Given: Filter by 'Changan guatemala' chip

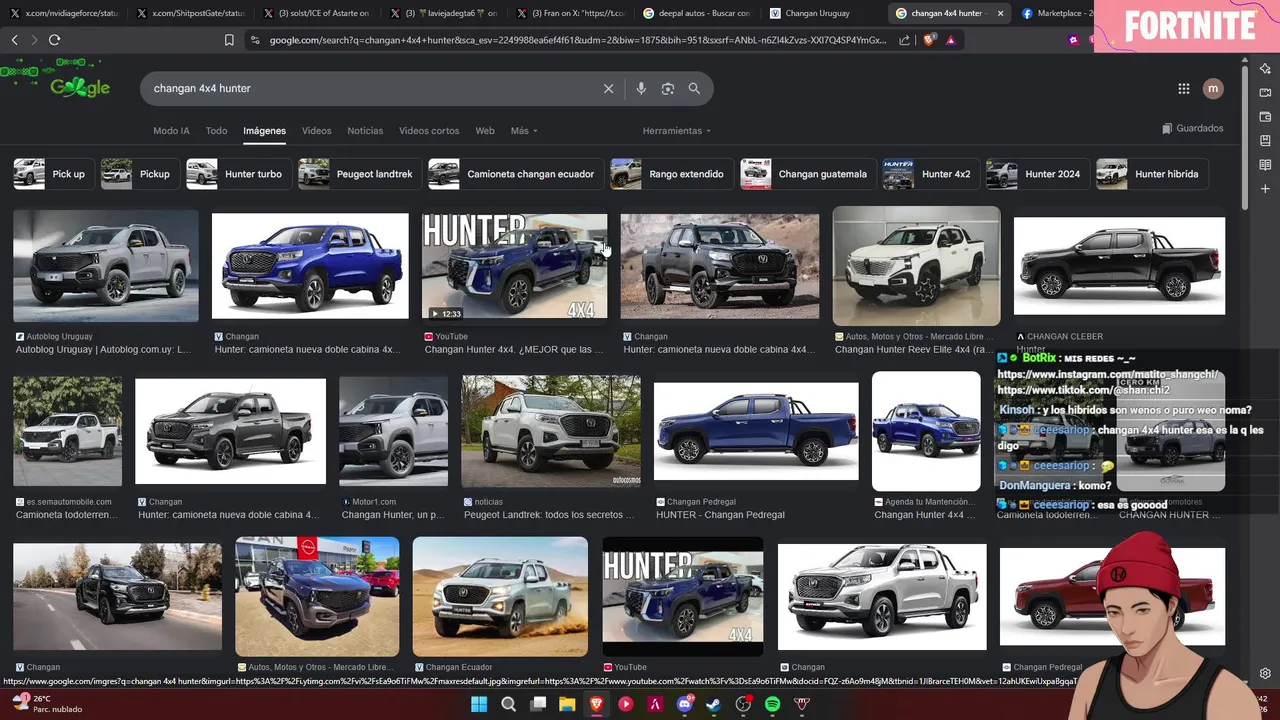Looking at the screenshot, I should coord(810,174).
